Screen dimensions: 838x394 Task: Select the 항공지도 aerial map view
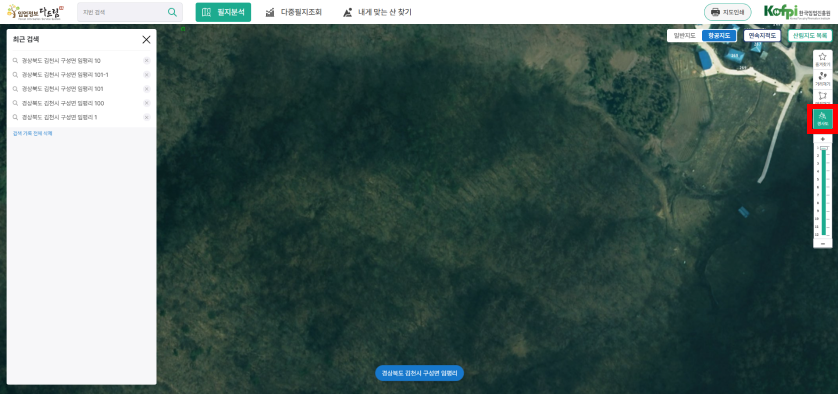tap(719, 36)
